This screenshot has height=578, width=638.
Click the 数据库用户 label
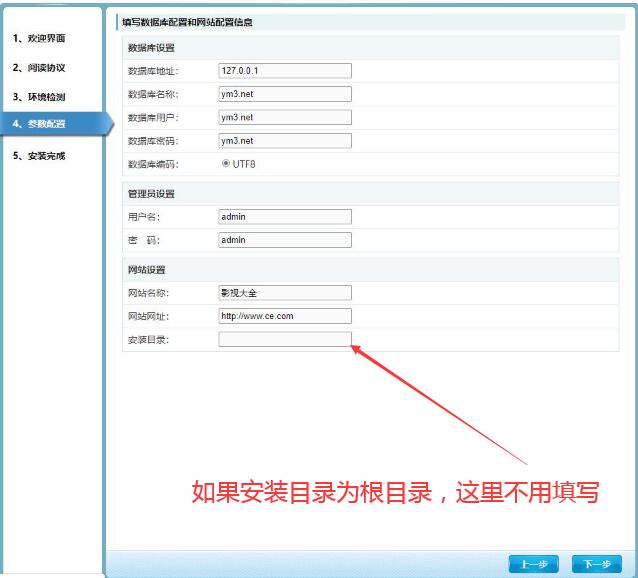click(x=153, y=118)
